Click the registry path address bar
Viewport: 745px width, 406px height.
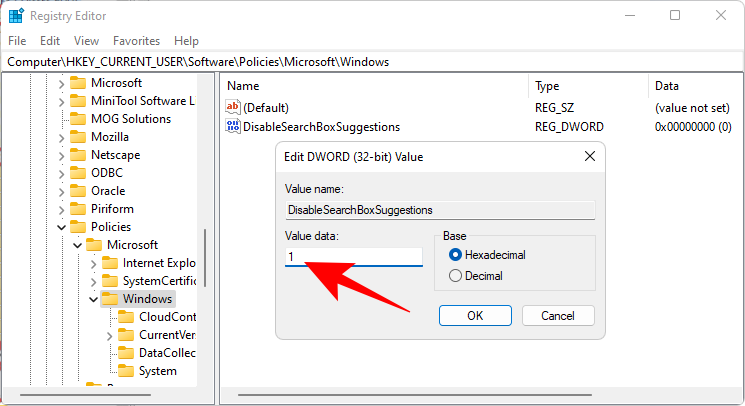[x=372, y=62]
